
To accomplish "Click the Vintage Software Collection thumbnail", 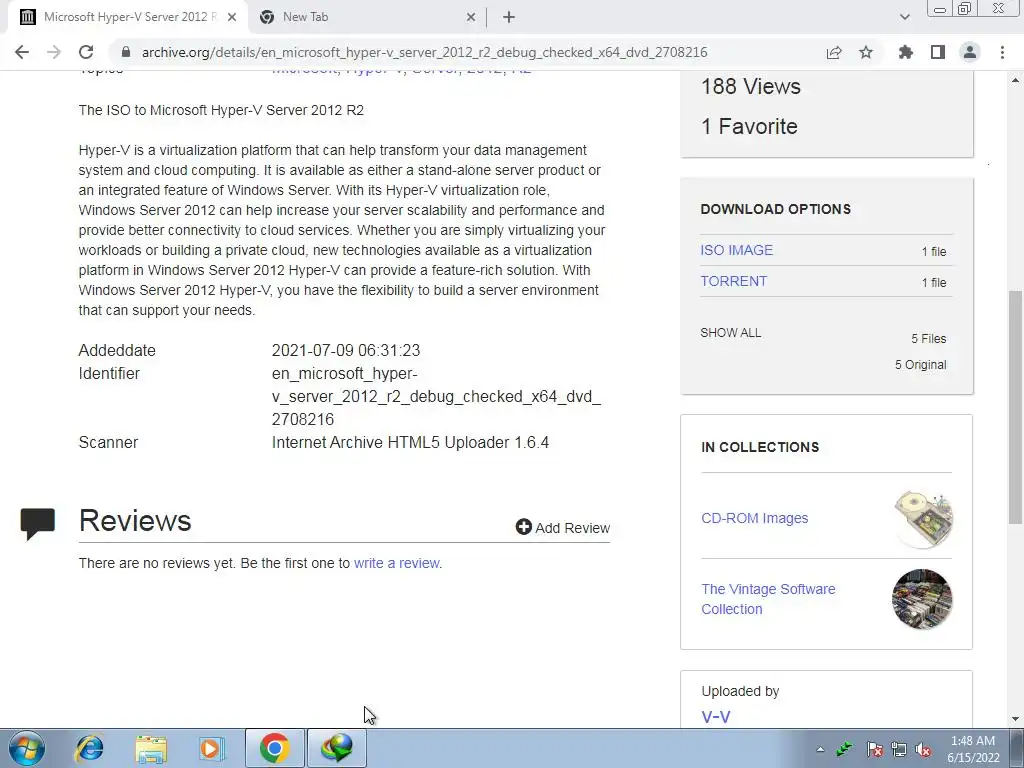I will click(922, 599).
